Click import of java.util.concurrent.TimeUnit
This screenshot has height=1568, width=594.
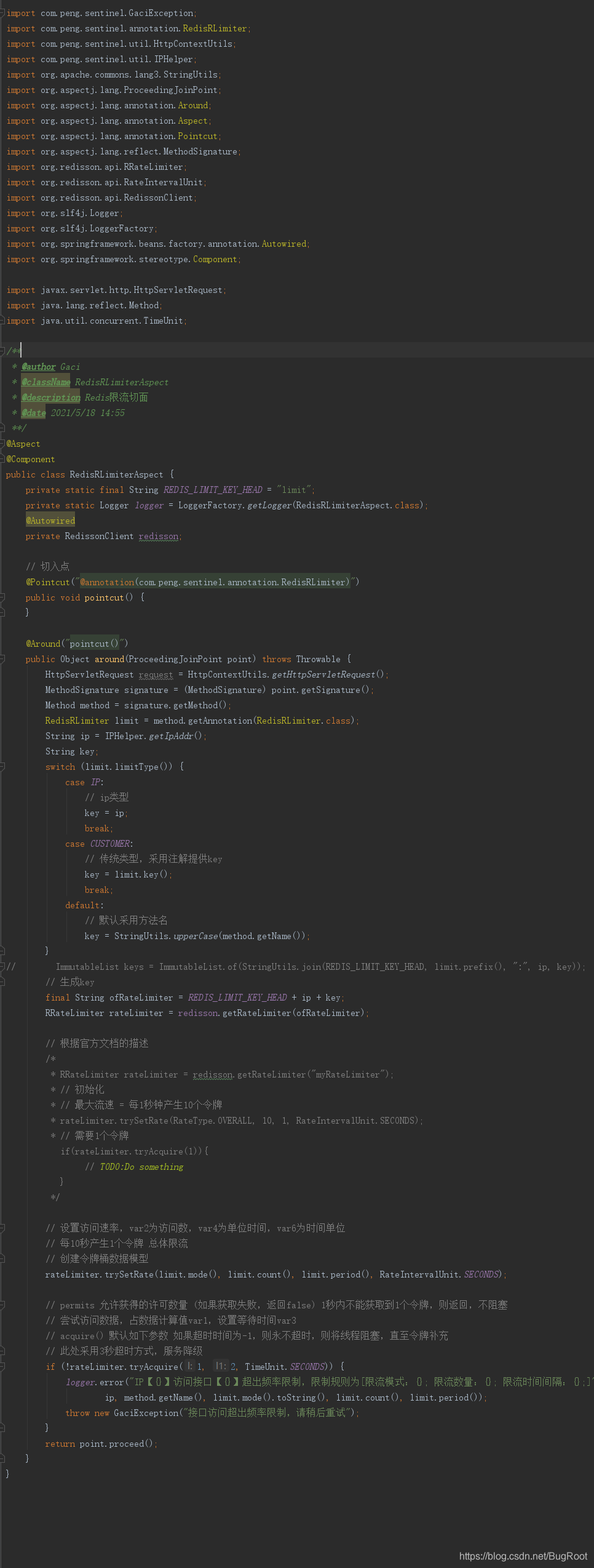coord(97,321)
